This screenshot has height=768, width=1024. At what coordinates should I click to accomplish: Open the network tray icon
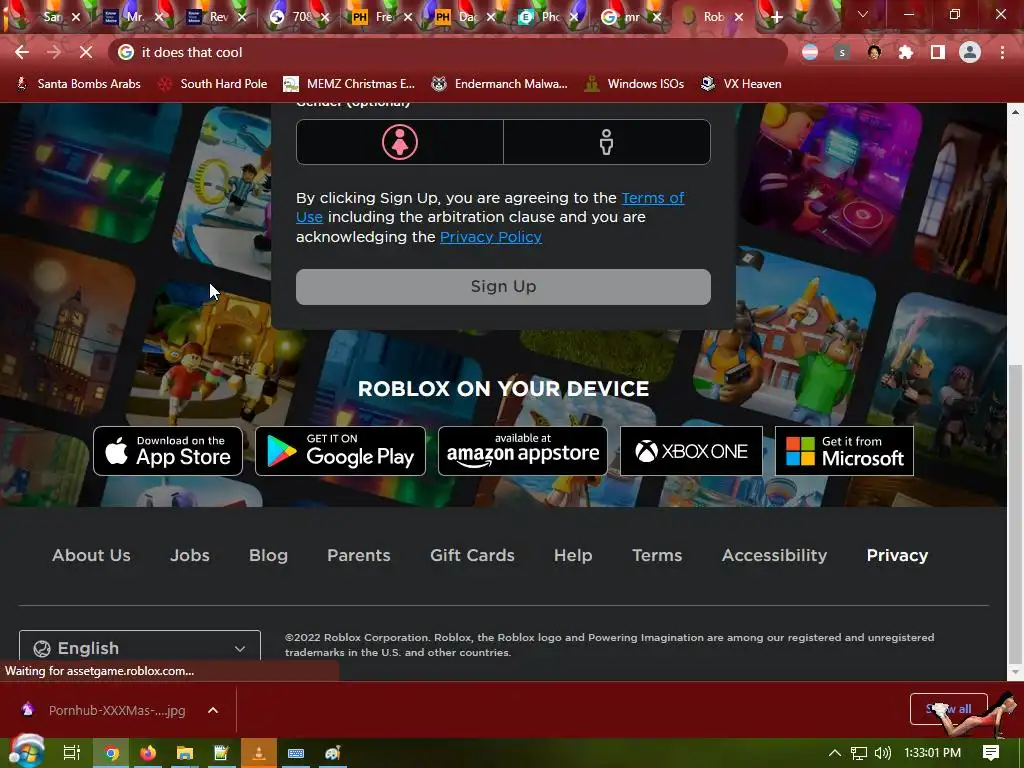(x=859, y=753)
